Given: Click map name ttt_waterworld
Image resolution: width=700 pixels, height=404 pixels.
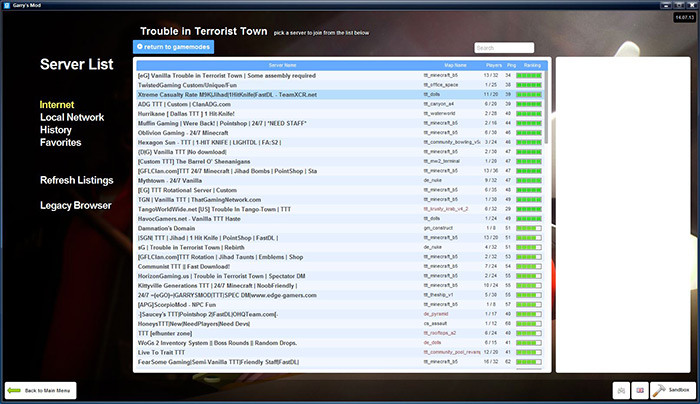Looking at the screenshot, I should [x=439, y=113].
